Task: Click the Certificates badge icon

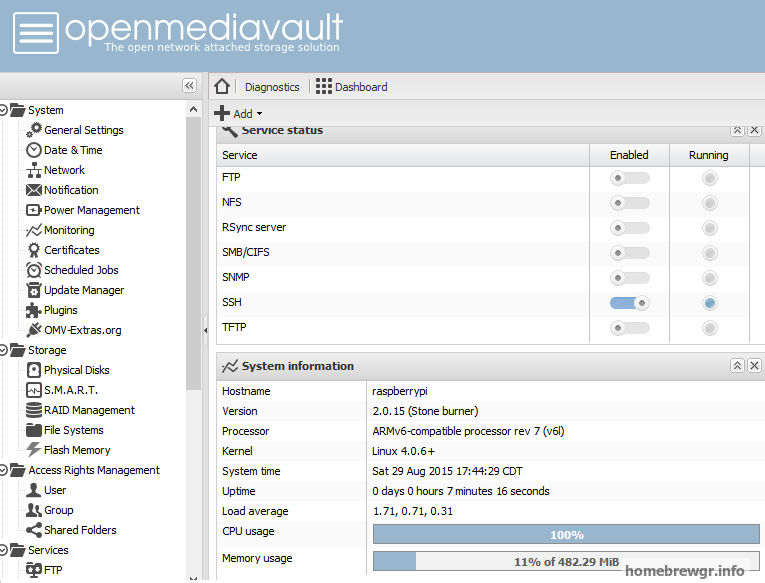Action: tap(34, 250)
